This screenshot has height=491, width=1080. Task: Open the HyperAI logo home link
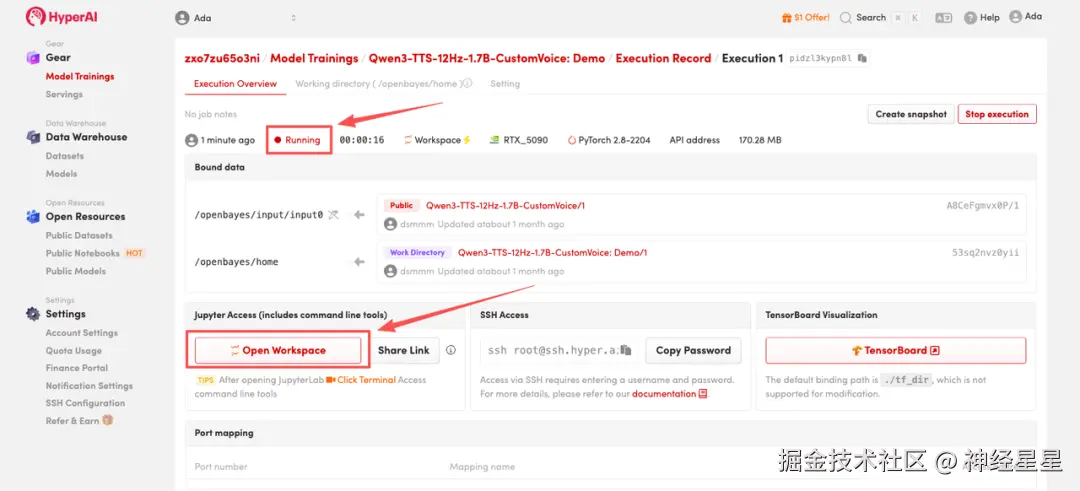coord(62,17)
